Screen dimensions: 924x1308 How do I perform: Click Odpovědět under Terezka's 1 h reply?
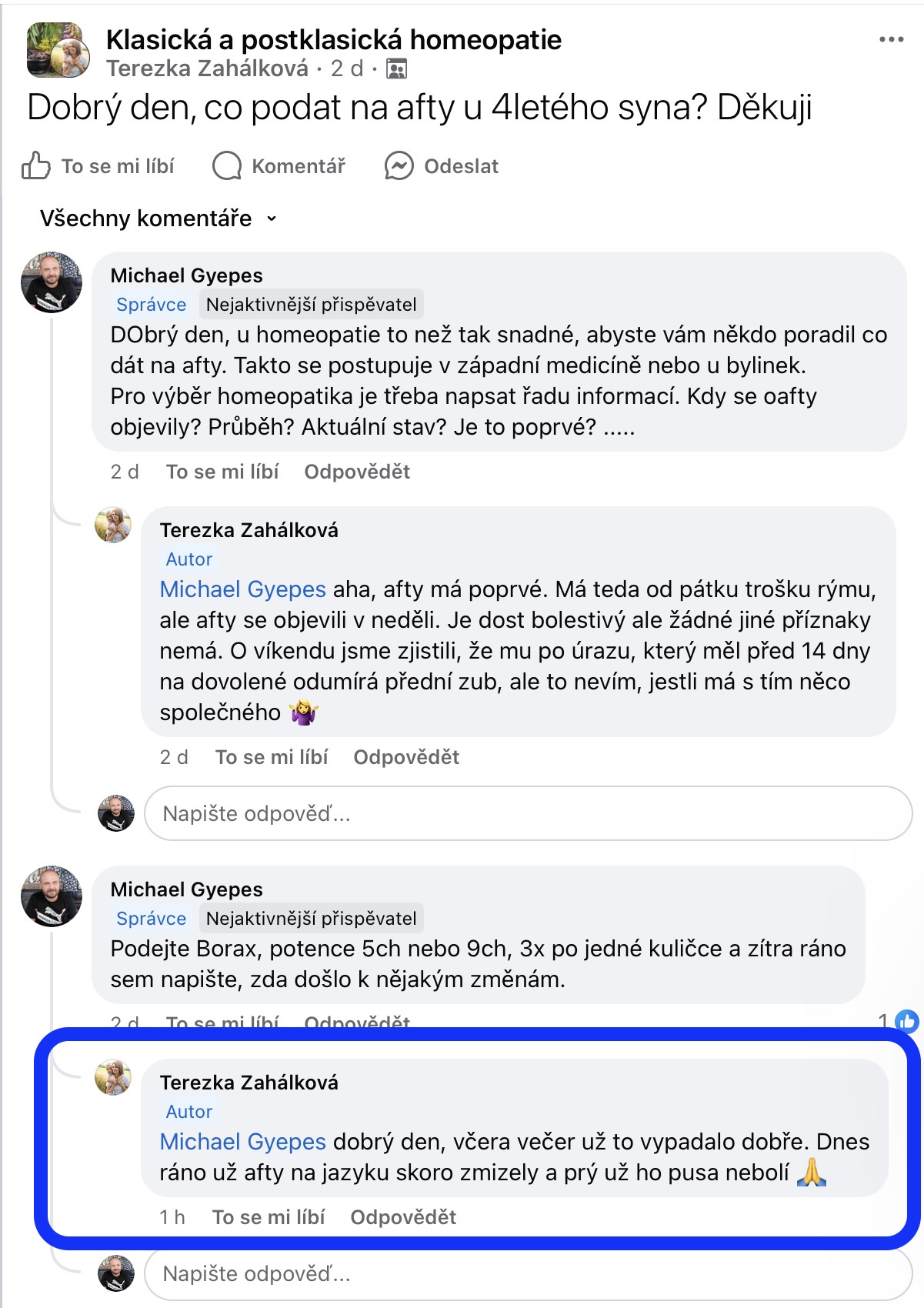tap(403, 1217)
